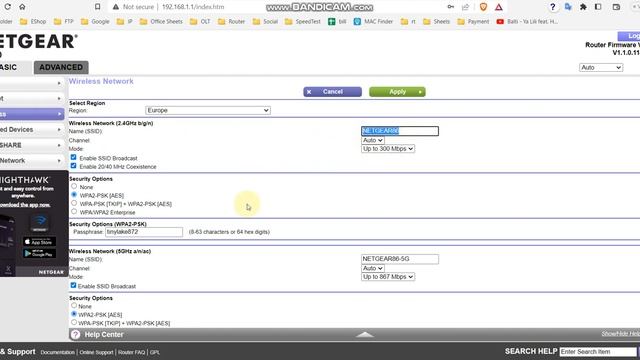Open the Attached Devices sidebar item
The width and height of the screenshot is (640, 360).
31,129
